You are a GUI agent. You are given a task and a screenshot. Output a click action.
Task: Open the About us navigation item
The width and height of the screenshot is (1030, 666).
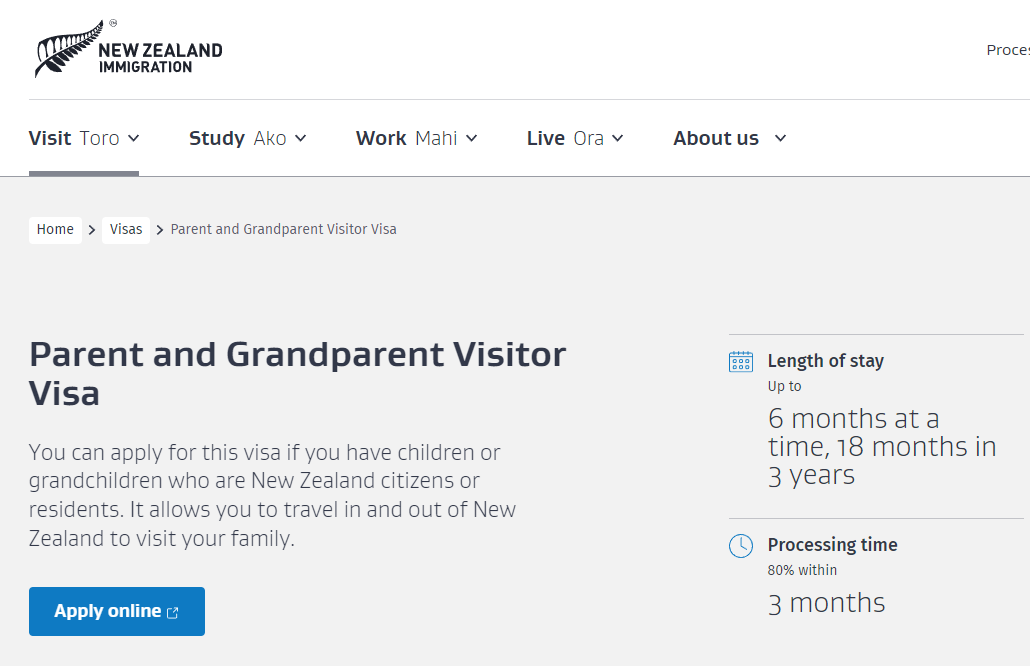coord(716,138)
